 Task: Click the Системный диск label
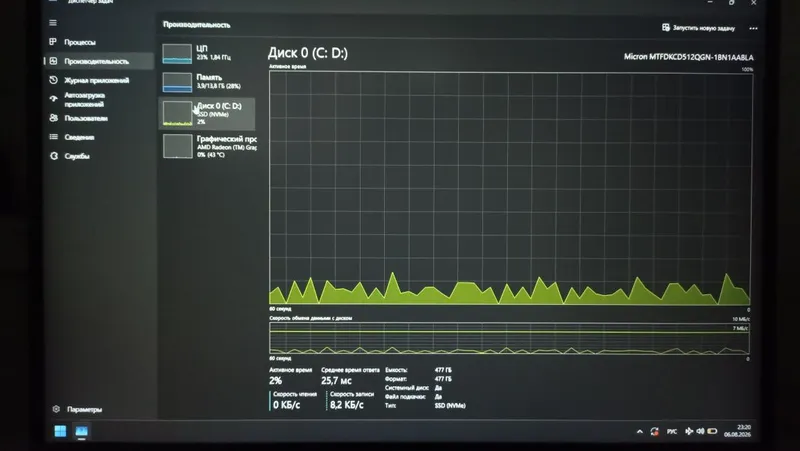click(407, 388)
